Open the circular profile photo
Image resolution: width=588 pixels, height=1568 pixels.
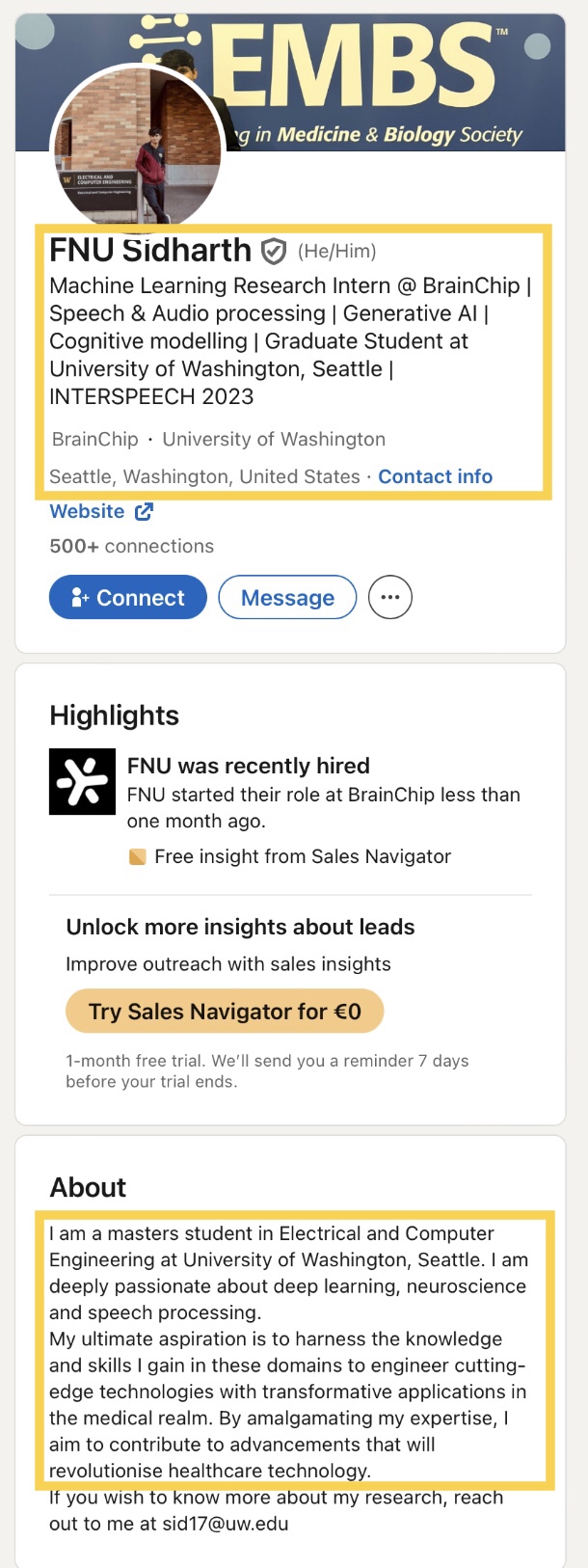[x=137, y=149]
